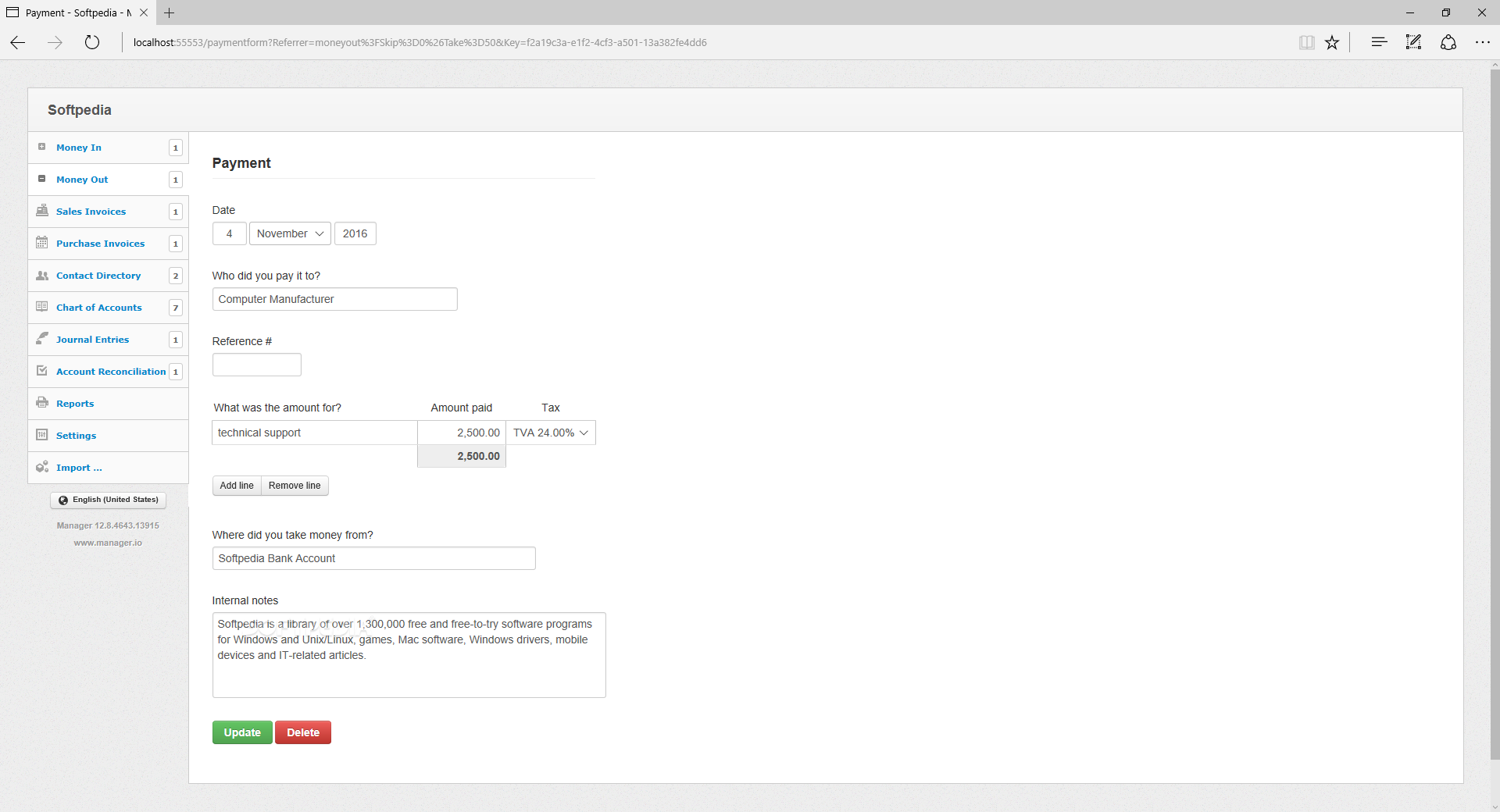
Task: Open the month dropdown showing November
Action: 290,233
